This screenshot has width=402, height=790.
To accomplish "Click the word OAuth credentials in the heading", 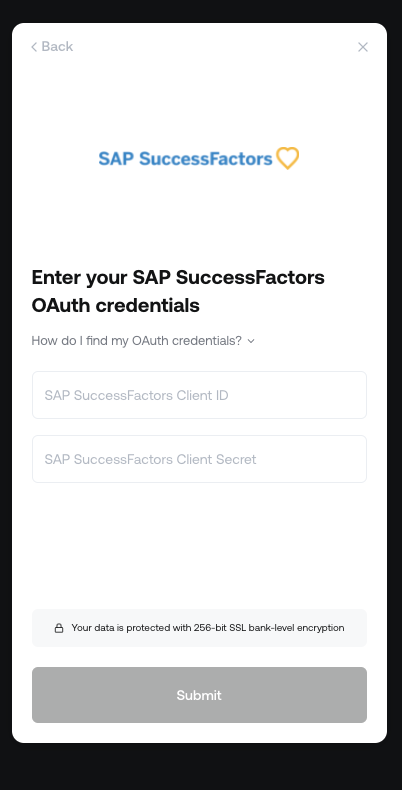I will point(115,305).
